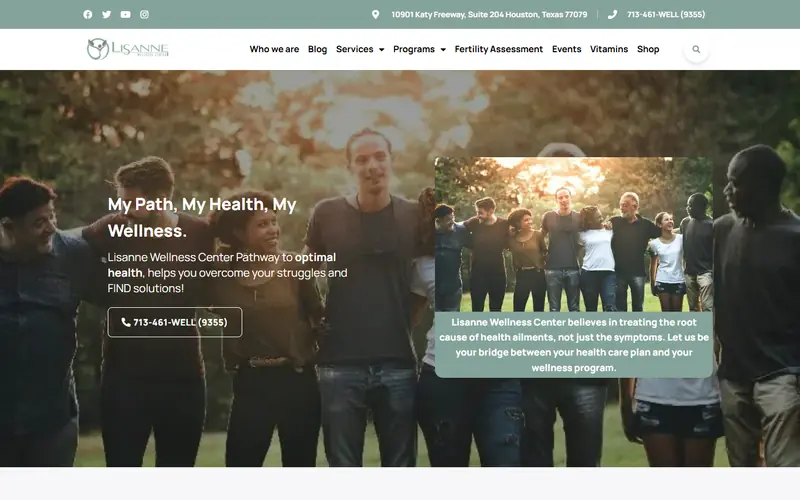800x500 pixels.
Task: Click the 'Lisanne Wellness Center Pathway to optimal health' paragraph
Action: (x=228, y=272)
